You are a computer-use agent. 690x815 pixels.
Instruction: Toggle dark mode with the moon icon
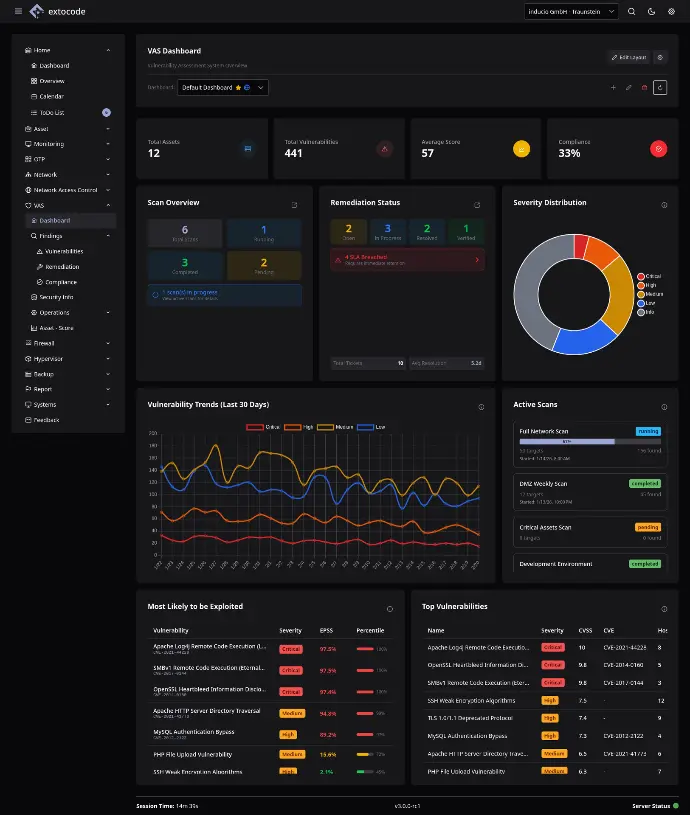click(x=651, y=11)
